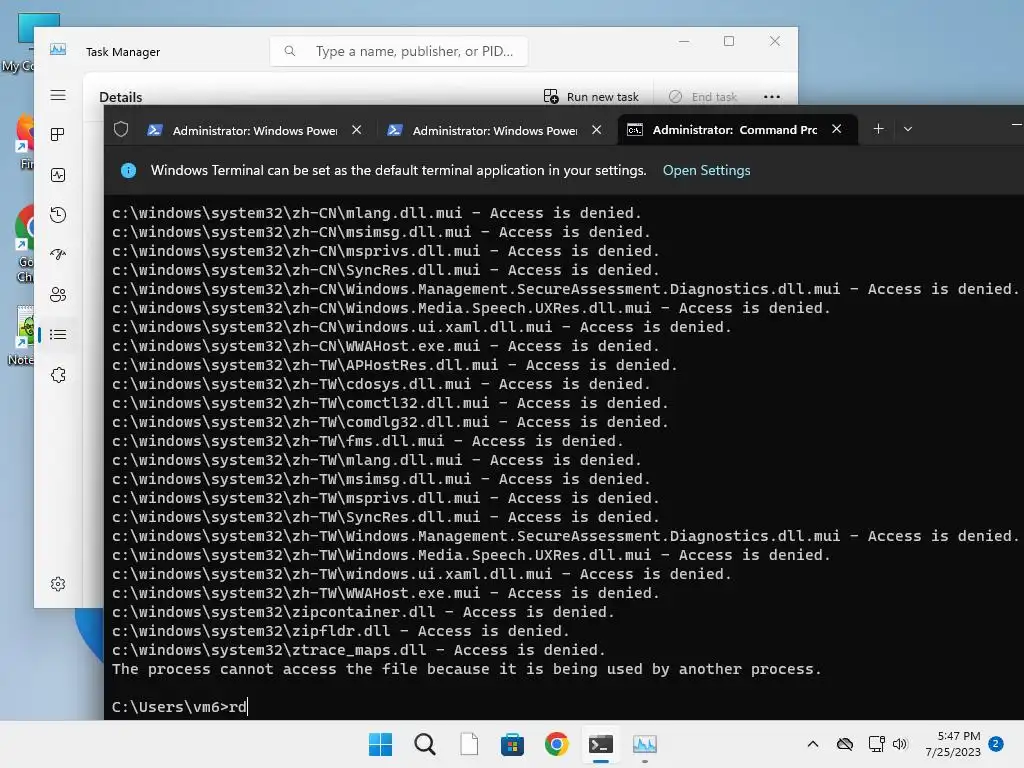Click Run new task in Task Manager
This screenshot has height=768, width=1024.
(x=591, y=97)
